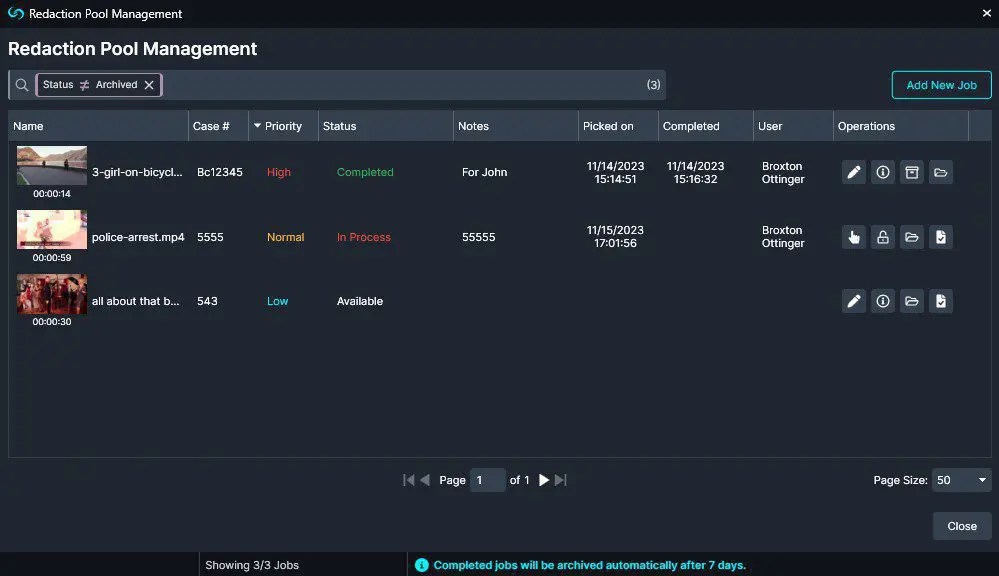Screen dimensions: 999x576
Task: Open info for the completed bicycle job
Action: tap(882, 172)
